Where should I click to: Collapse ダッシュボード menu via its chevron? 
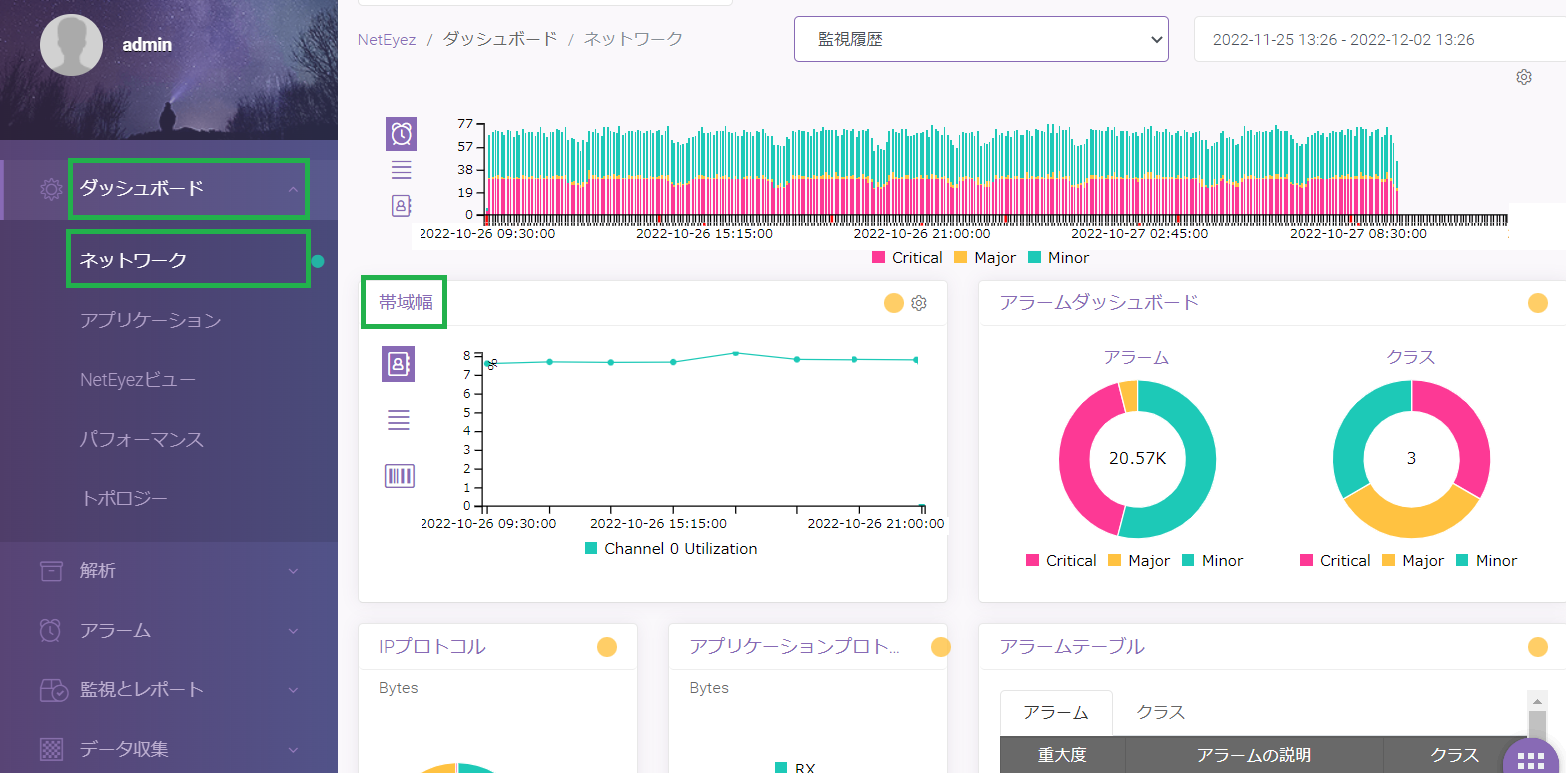pyautogui.click(x=293, y=189)
